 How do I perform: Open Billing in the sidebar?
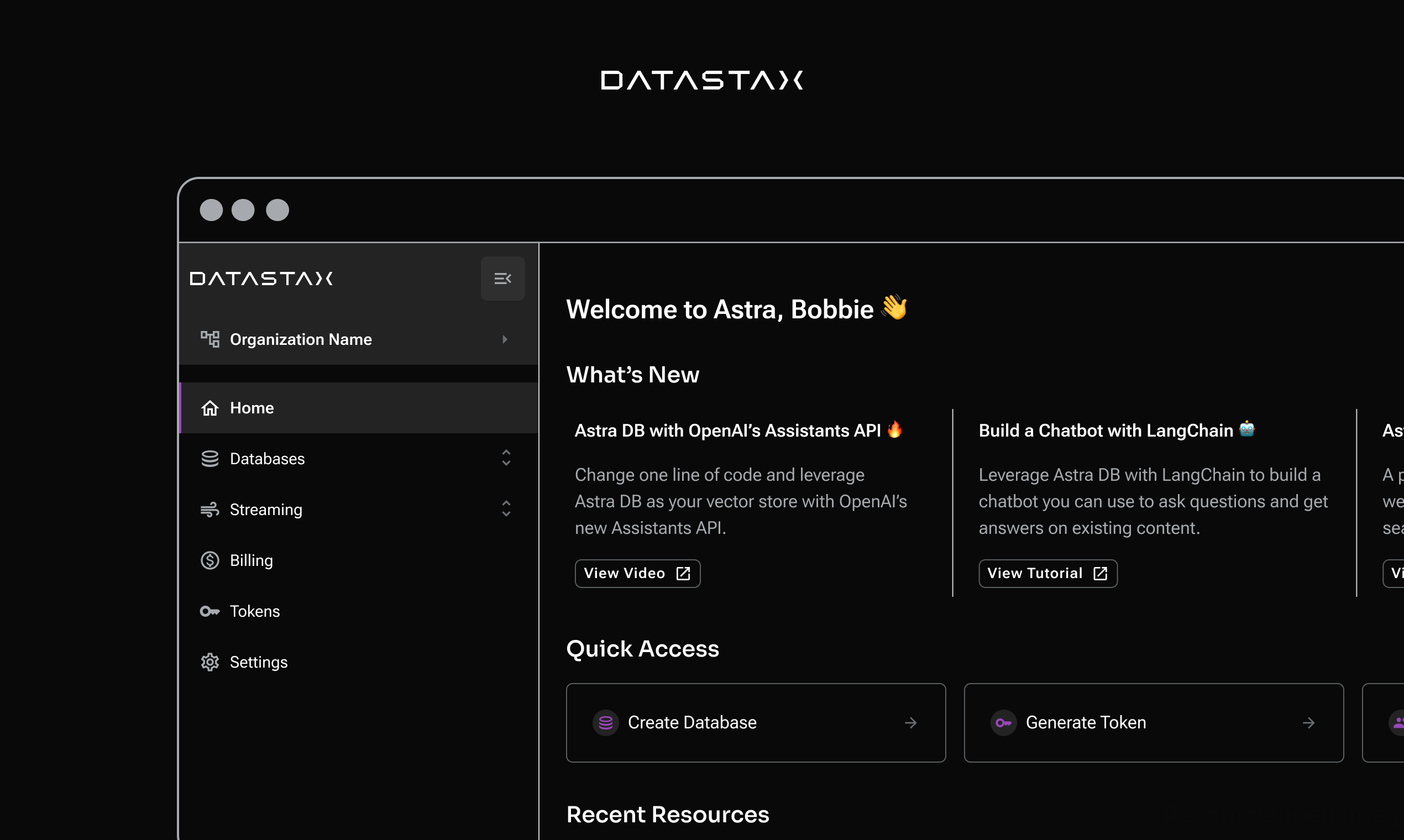coord(358,560)
